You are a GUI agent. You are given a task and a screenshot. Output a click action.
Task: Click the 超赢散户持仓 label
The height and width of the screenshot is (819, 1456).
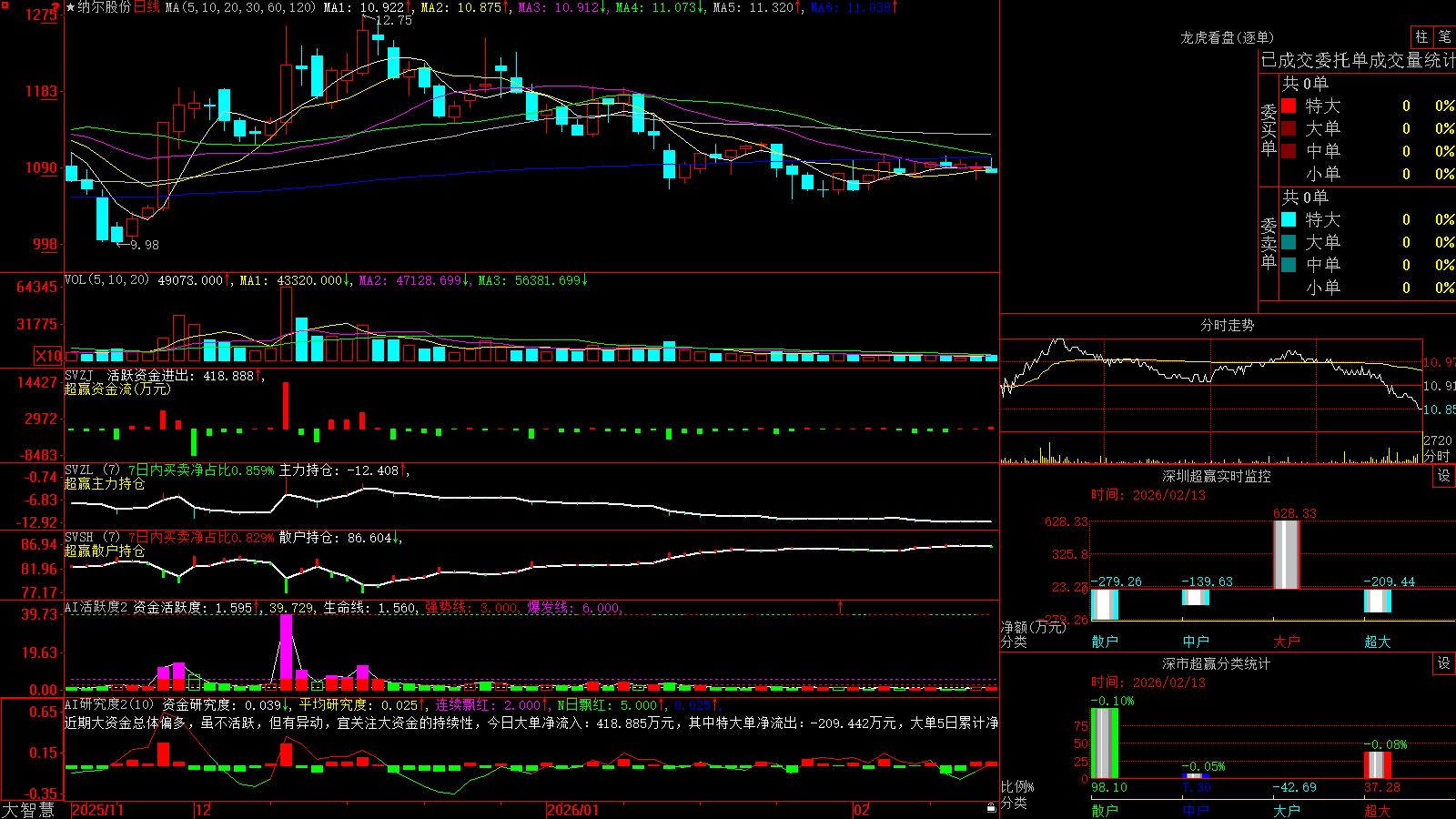[x=105, y=551]
